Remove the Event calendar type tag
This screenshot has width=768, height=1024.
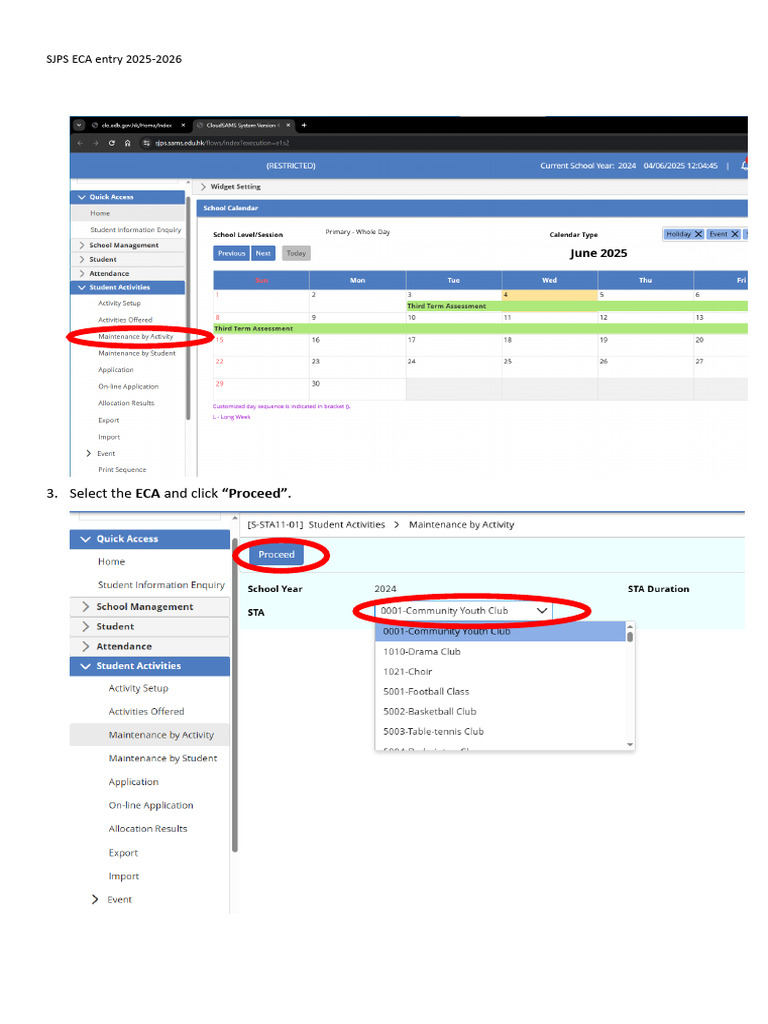click(x=735, y=234)
